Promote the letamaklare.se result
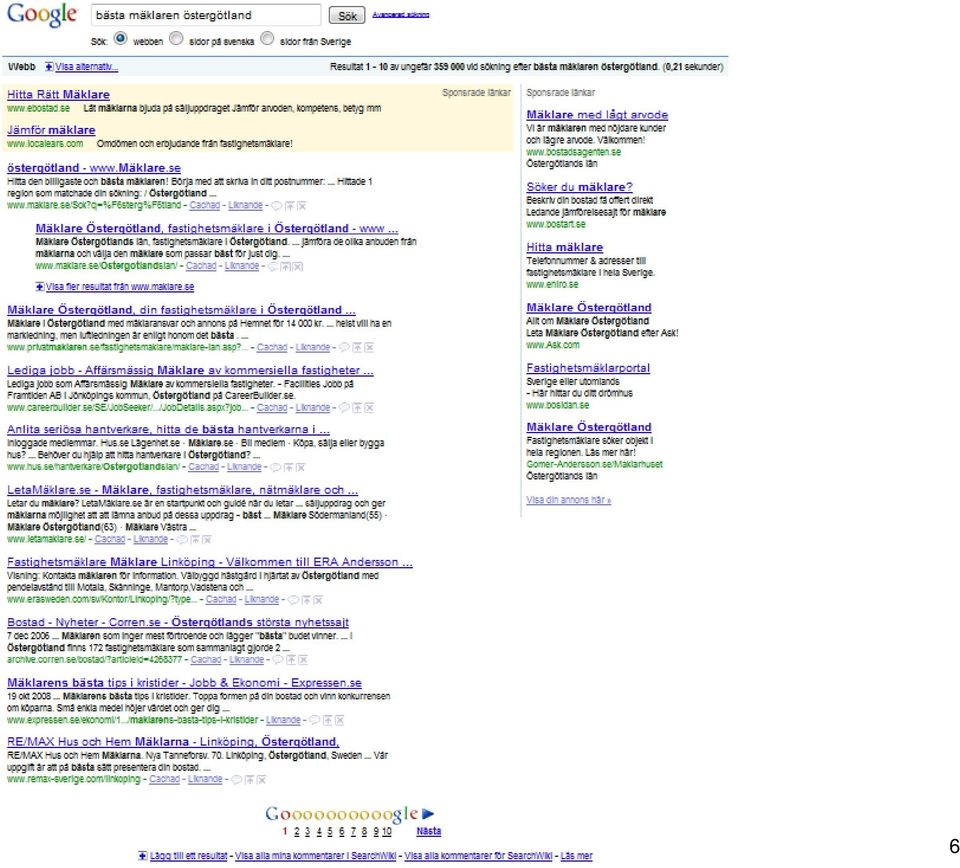 [195, 540]
